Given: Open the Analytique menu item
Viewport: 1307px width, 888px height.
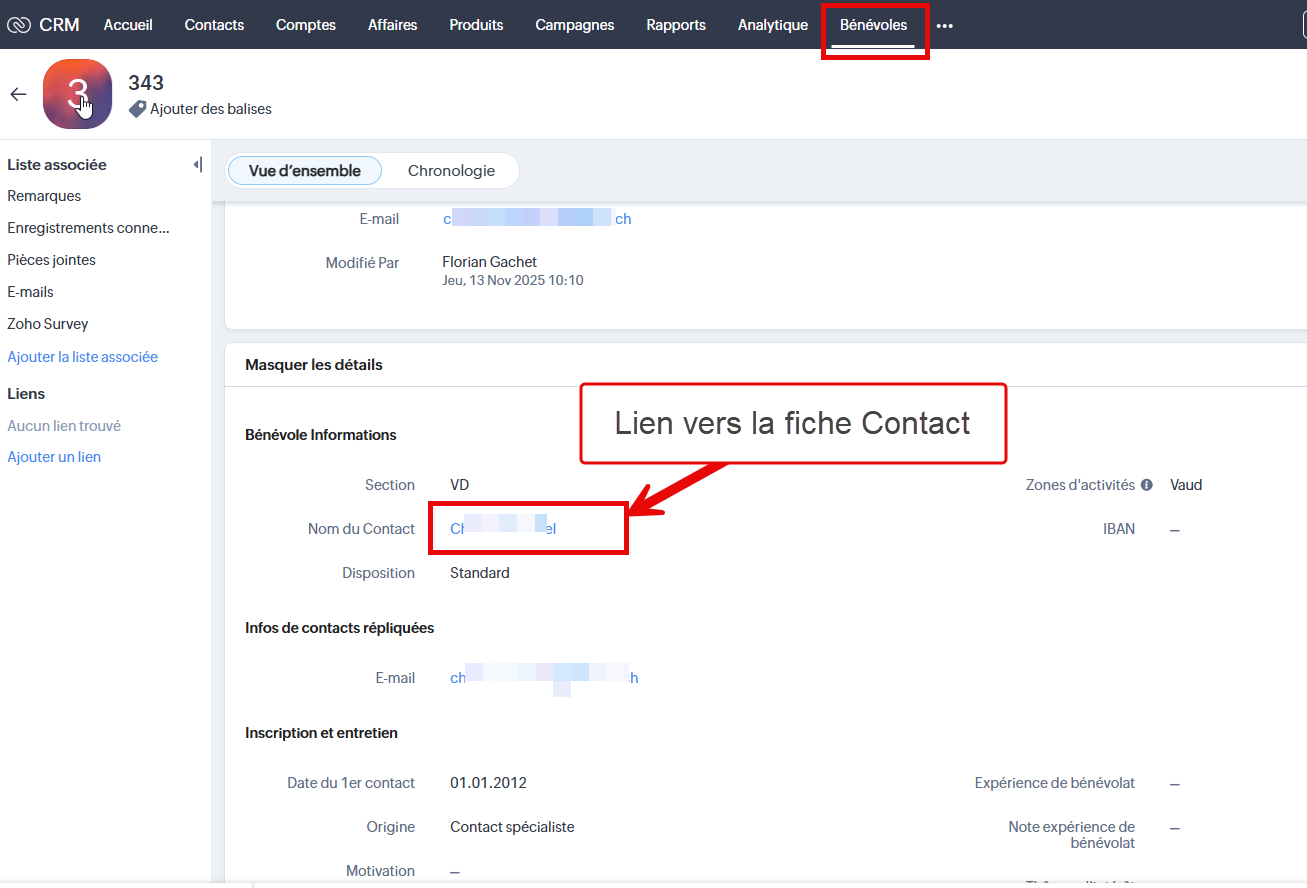Looking at the screenshot, I should point(772,25).
